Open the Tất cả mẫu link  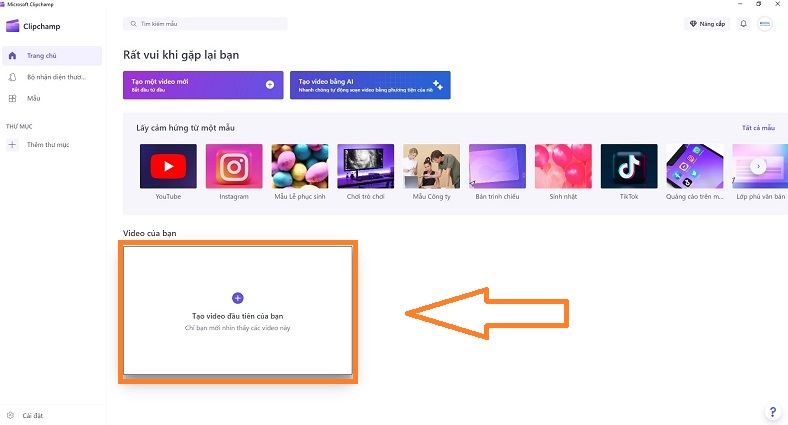point(758,128)
